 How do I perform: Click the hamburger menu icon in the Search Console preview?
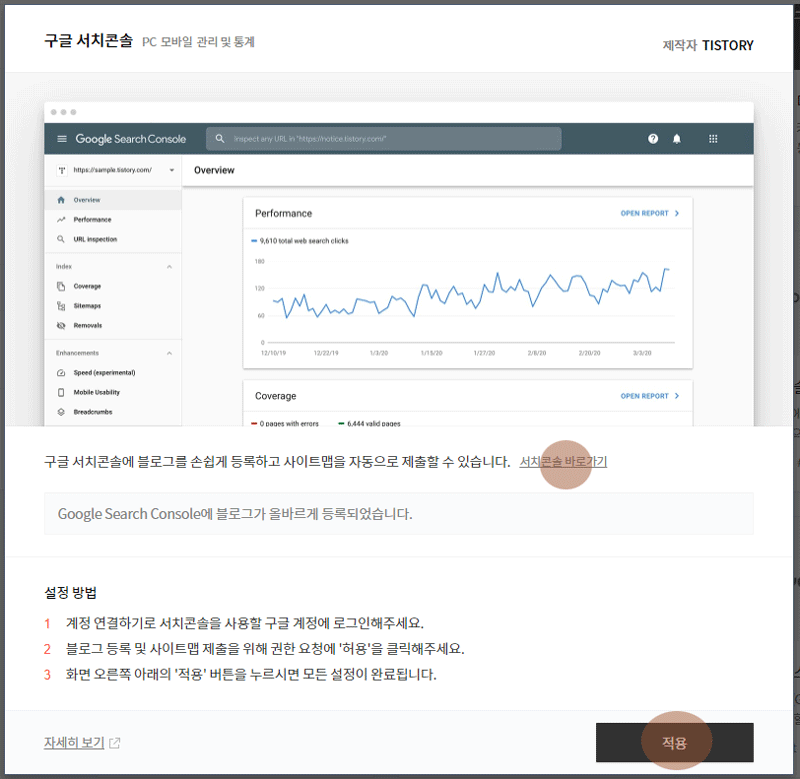point(62,139)
